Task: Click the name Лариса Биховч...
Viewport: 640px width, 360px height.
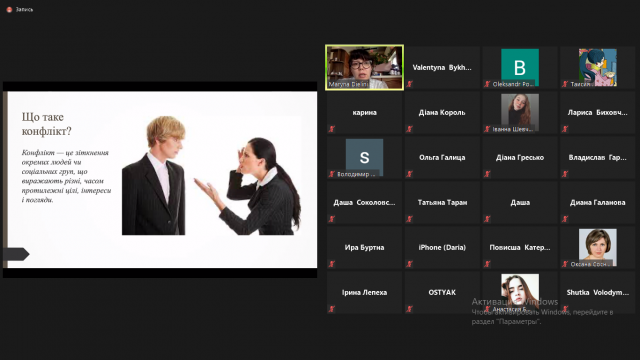Action: pos(598,112)
